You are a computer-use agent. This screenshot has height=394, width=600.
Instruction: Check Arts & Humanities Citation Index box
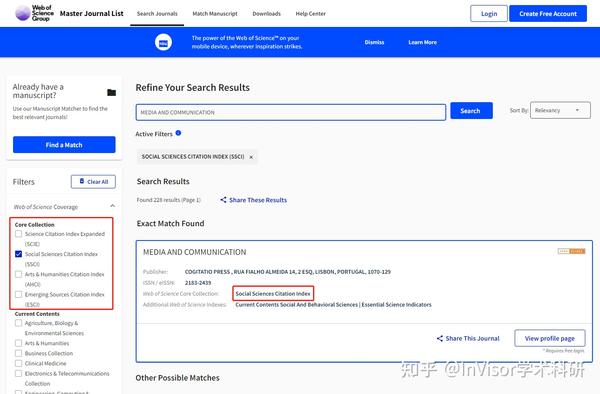point(18,274)
